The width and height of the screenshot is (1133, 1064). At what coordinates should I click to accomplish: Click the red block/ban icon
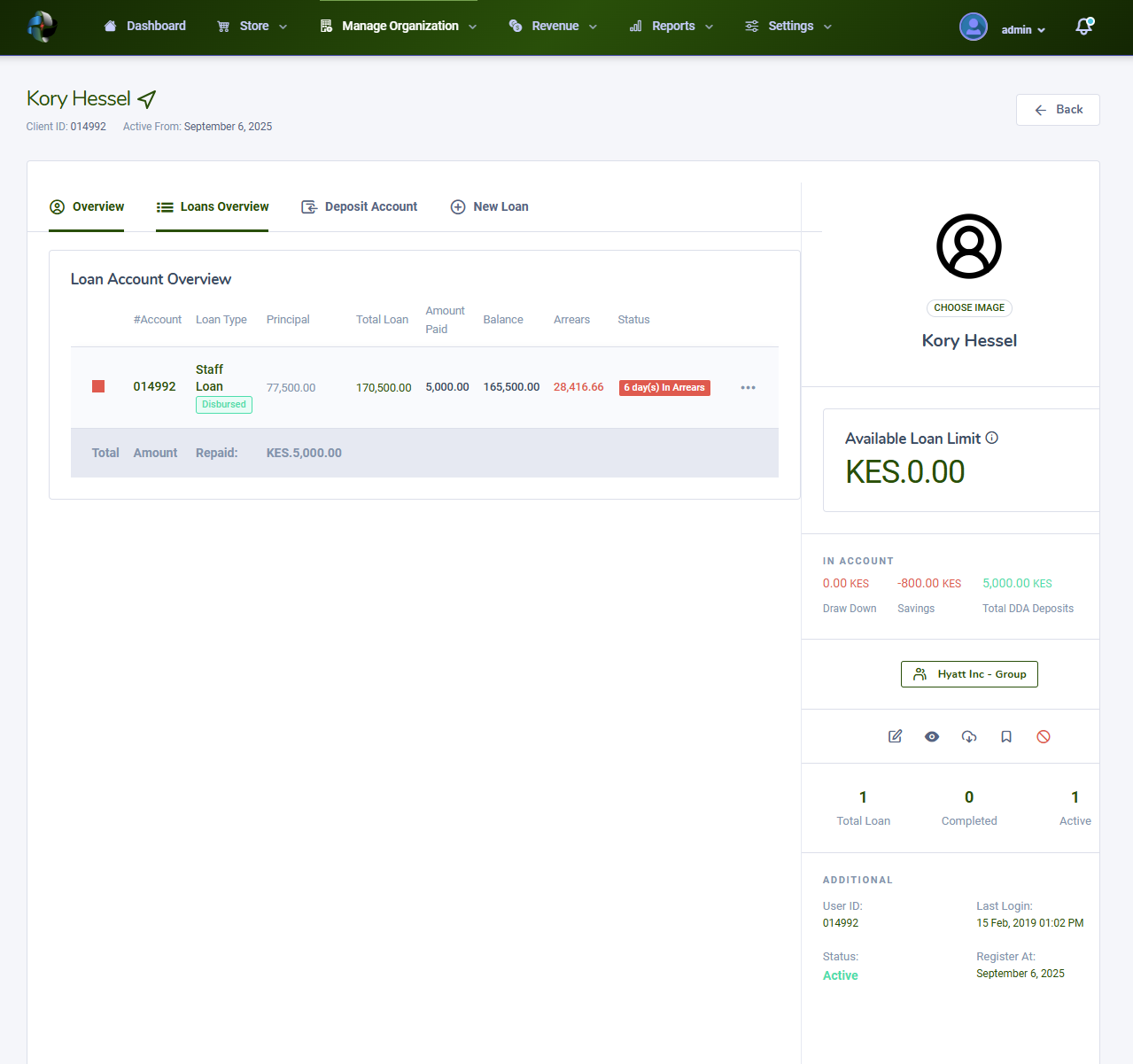click(1044, 736)
